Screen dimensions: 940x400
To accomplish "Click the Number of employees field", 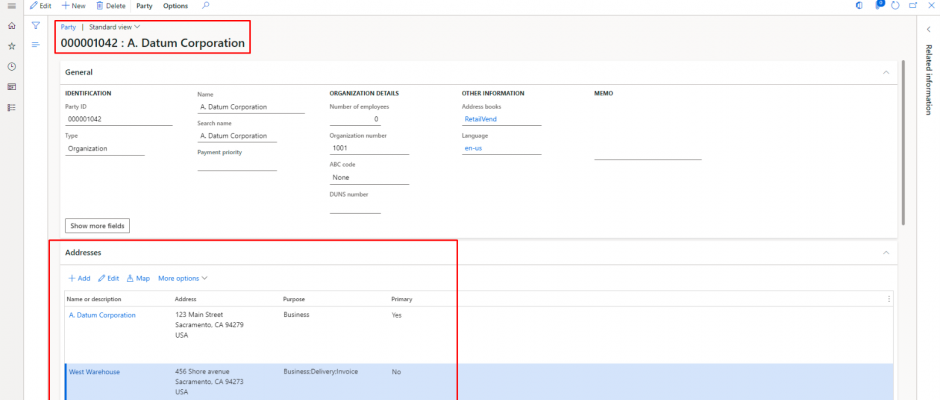I will pyautogui.click(x=355, y=119).
